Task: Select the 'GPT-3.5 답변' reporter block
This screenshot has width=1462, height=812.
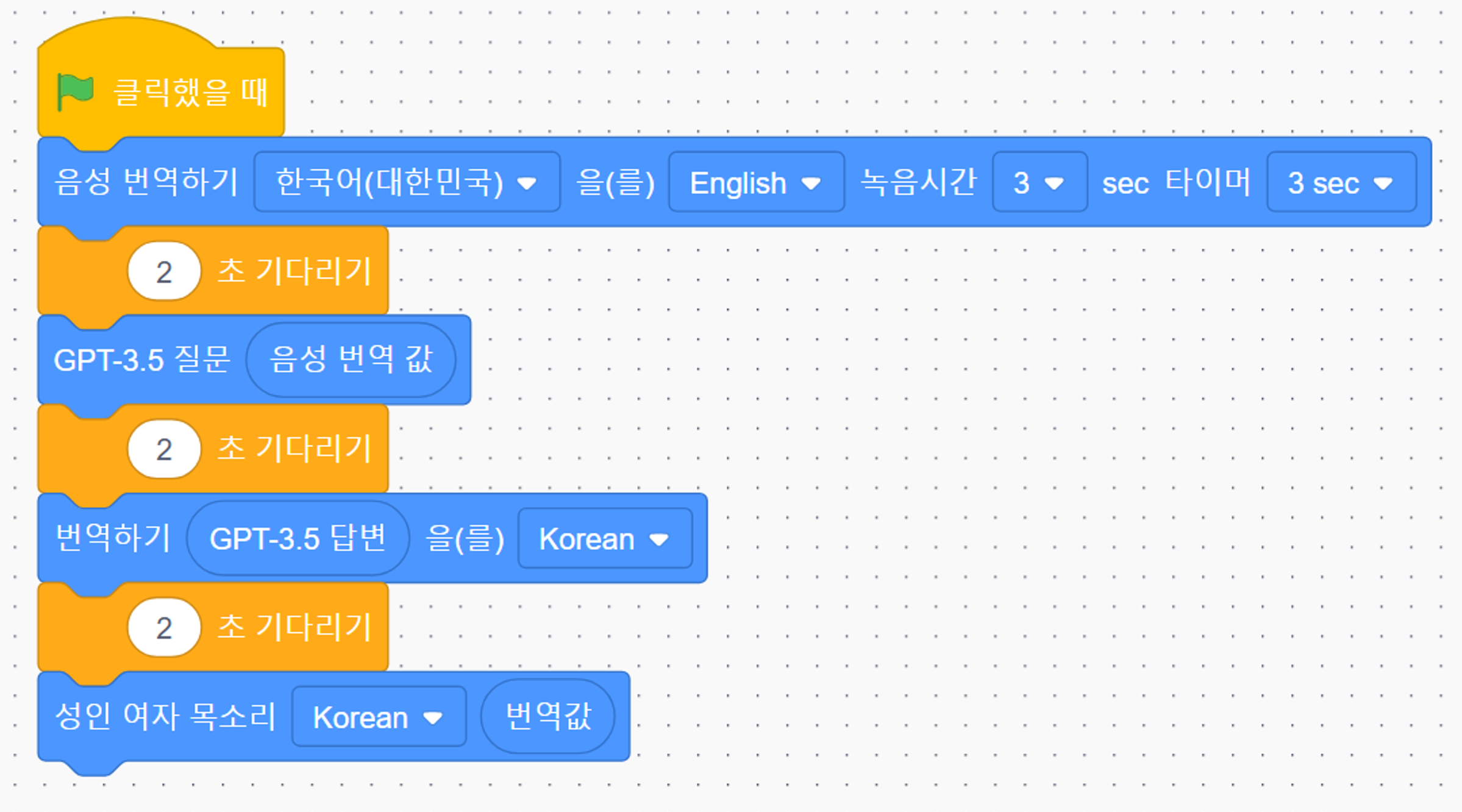Action: [x=298, y=538]
